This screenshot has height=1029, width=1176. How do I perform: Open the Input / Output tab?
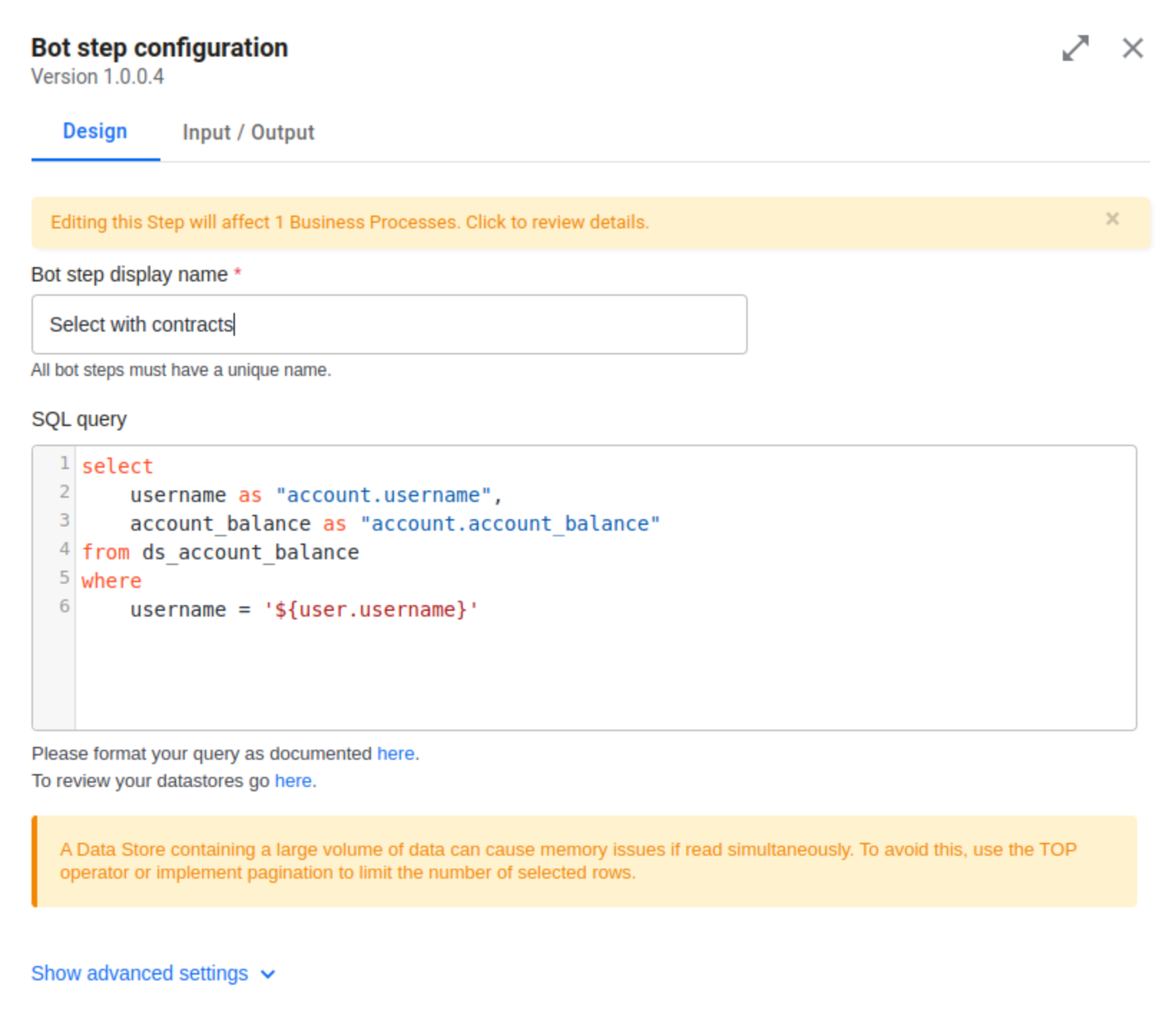click(x=248, y=132)
